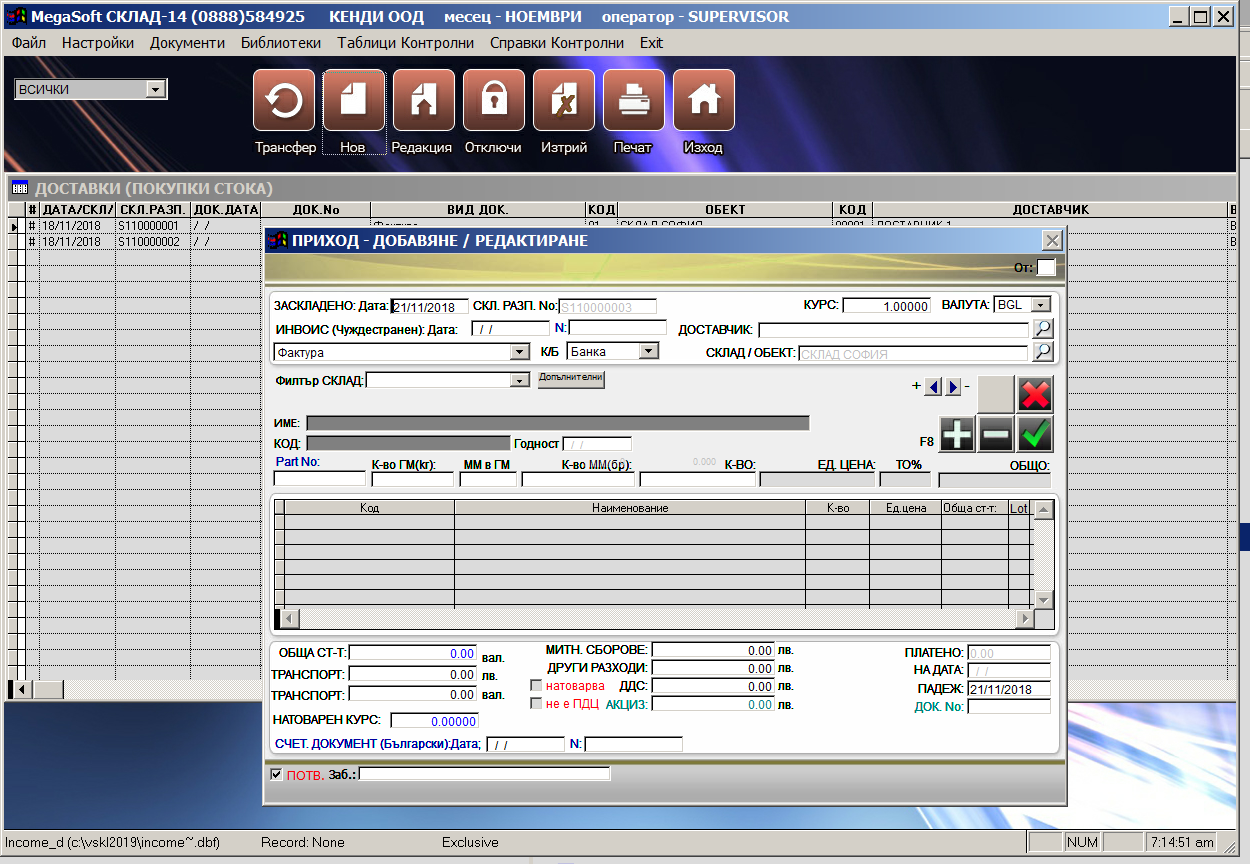Screen dimensions: 1250x864
Task: Expand the ВСИЧКИ filter dropdown
Action: click(155, 90)
